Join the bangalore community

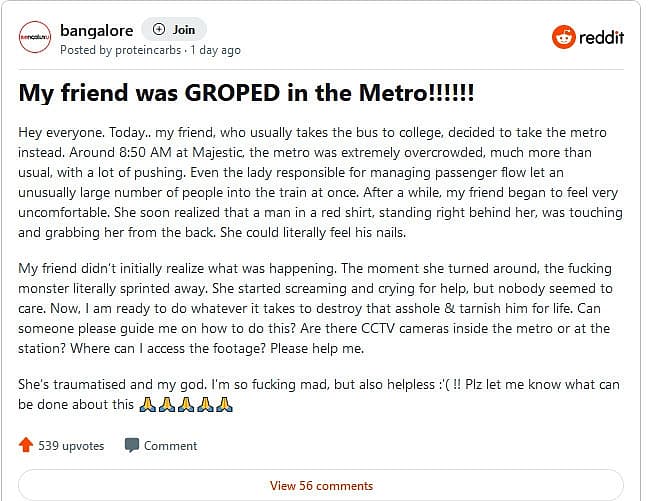(174, 29)
